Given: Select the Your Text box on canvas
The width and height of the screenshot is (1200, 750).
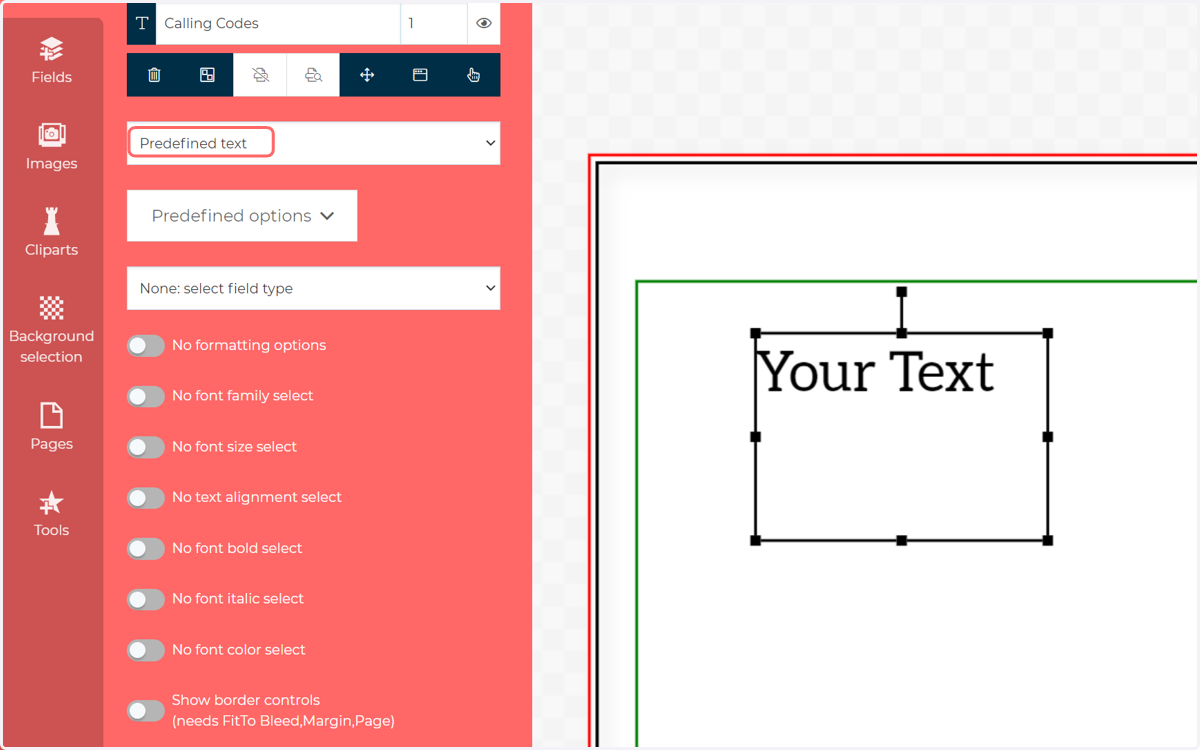Looking at the screenshot, I should (x=901, y=437).
